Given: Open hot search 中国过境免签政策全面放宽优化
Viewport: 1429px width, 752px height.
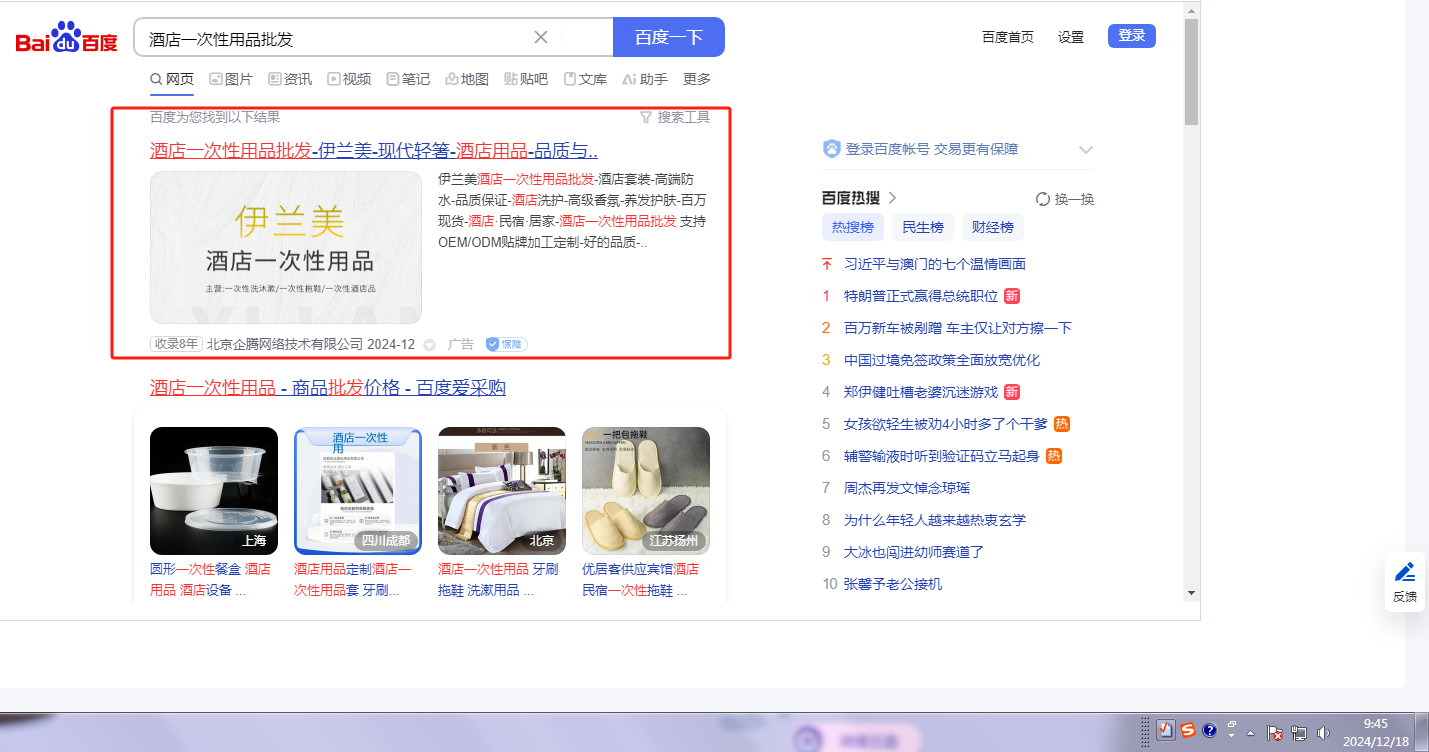Looking at the screenshot, I should [942, 360].
